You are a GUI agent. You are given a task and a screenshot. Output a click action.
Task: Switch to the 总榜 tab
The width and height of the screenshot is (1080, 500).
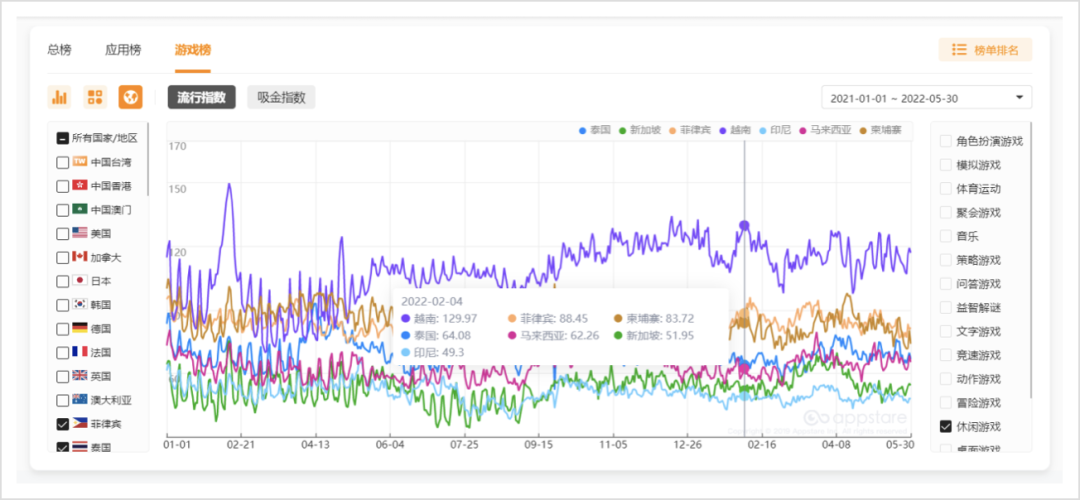coord(59,50)
